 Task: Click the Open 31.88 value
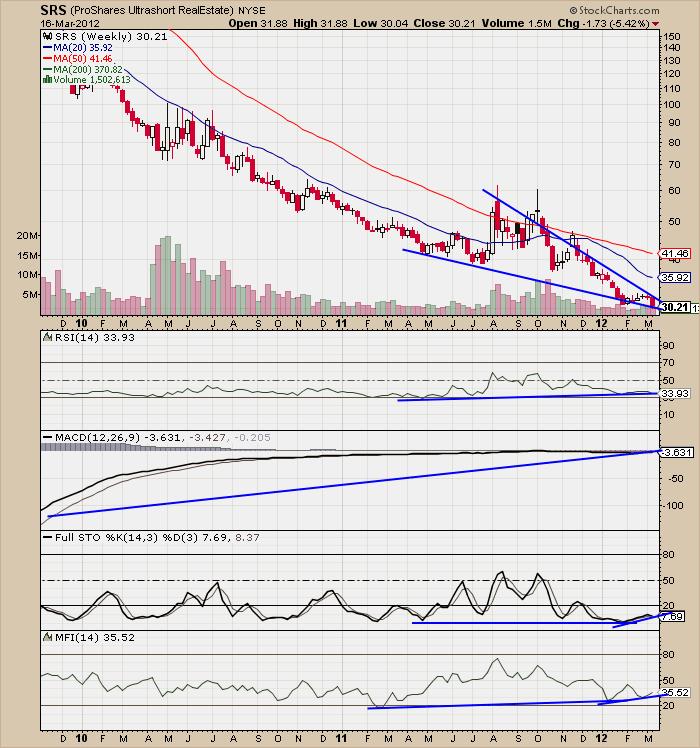pos(258,23)
